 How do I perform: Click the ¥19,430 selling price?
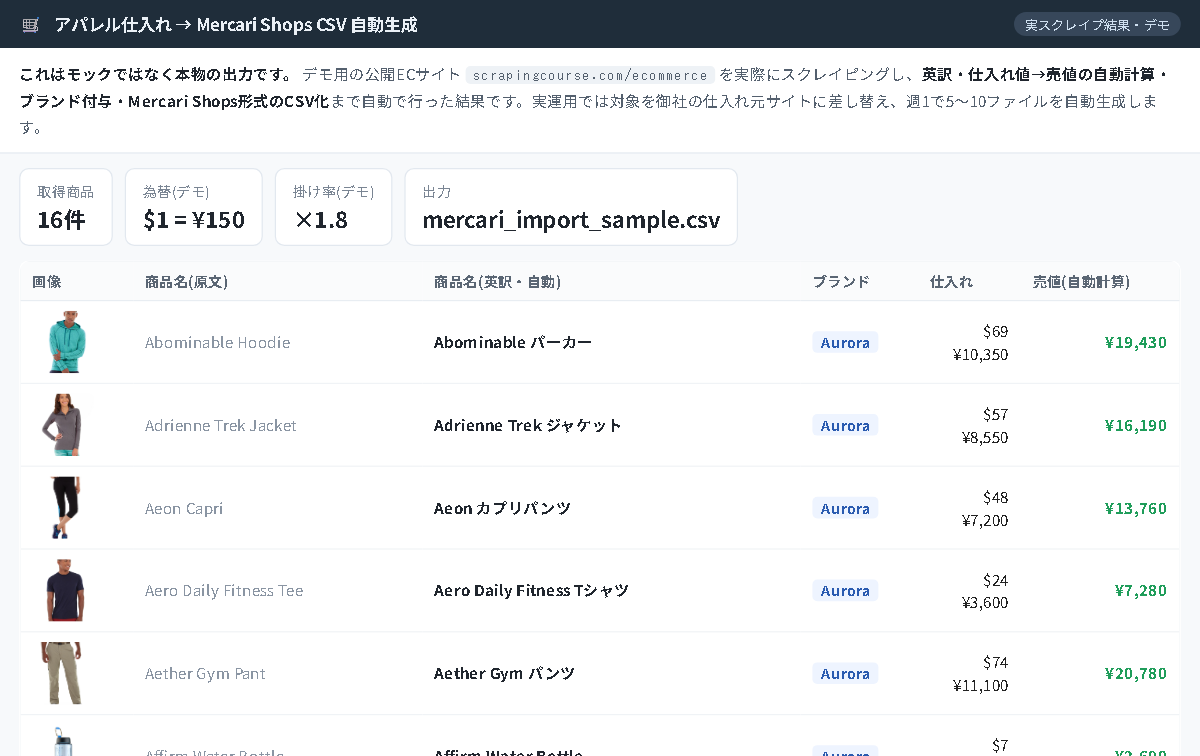(x=1135, y=342)
